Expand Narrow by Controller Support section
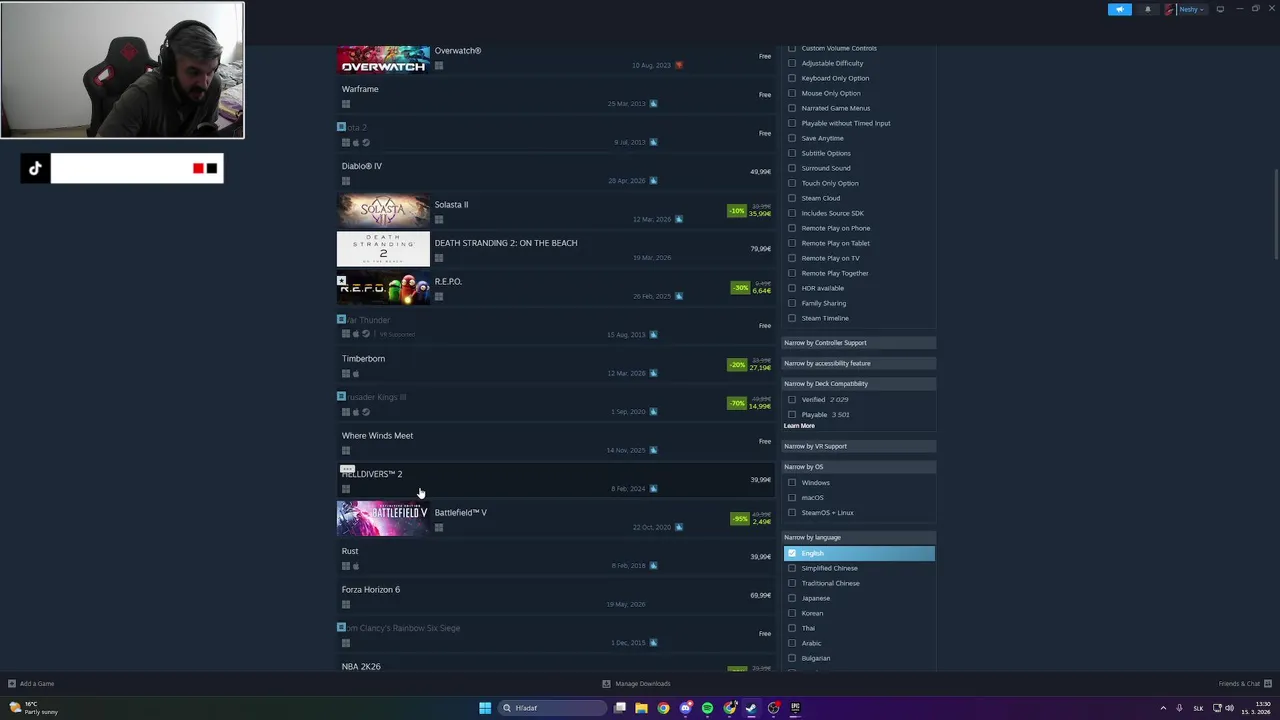1280x720 pixels. coord(859,343)
